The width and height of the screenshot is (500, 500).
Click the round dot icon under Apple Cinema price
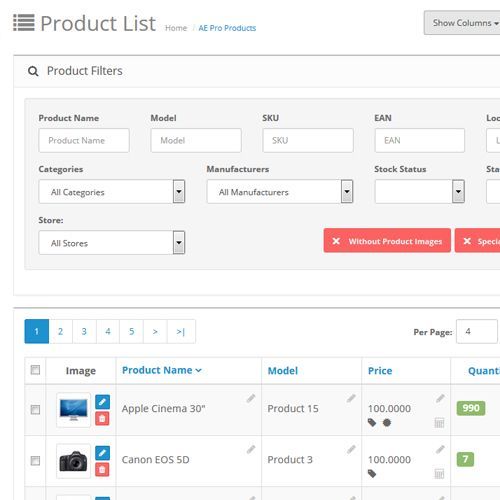(x=387, y=423)
